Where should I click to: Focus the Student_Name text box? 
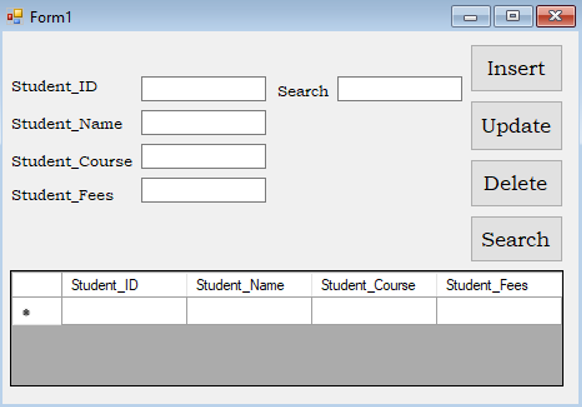click(x=203, y=122)
